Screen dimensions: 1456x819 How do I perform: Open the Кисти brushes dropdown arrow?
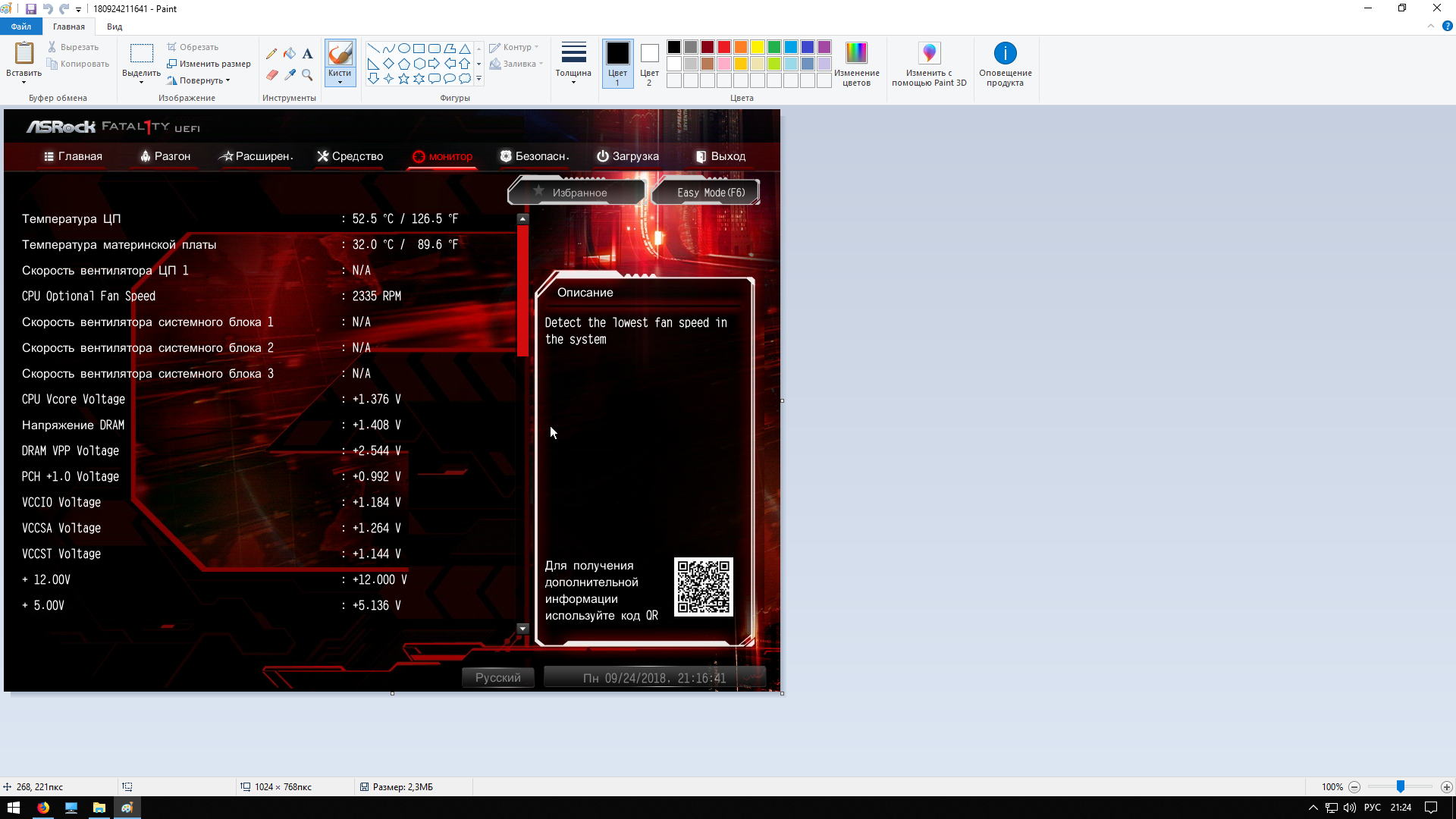[x=340, y=82]
